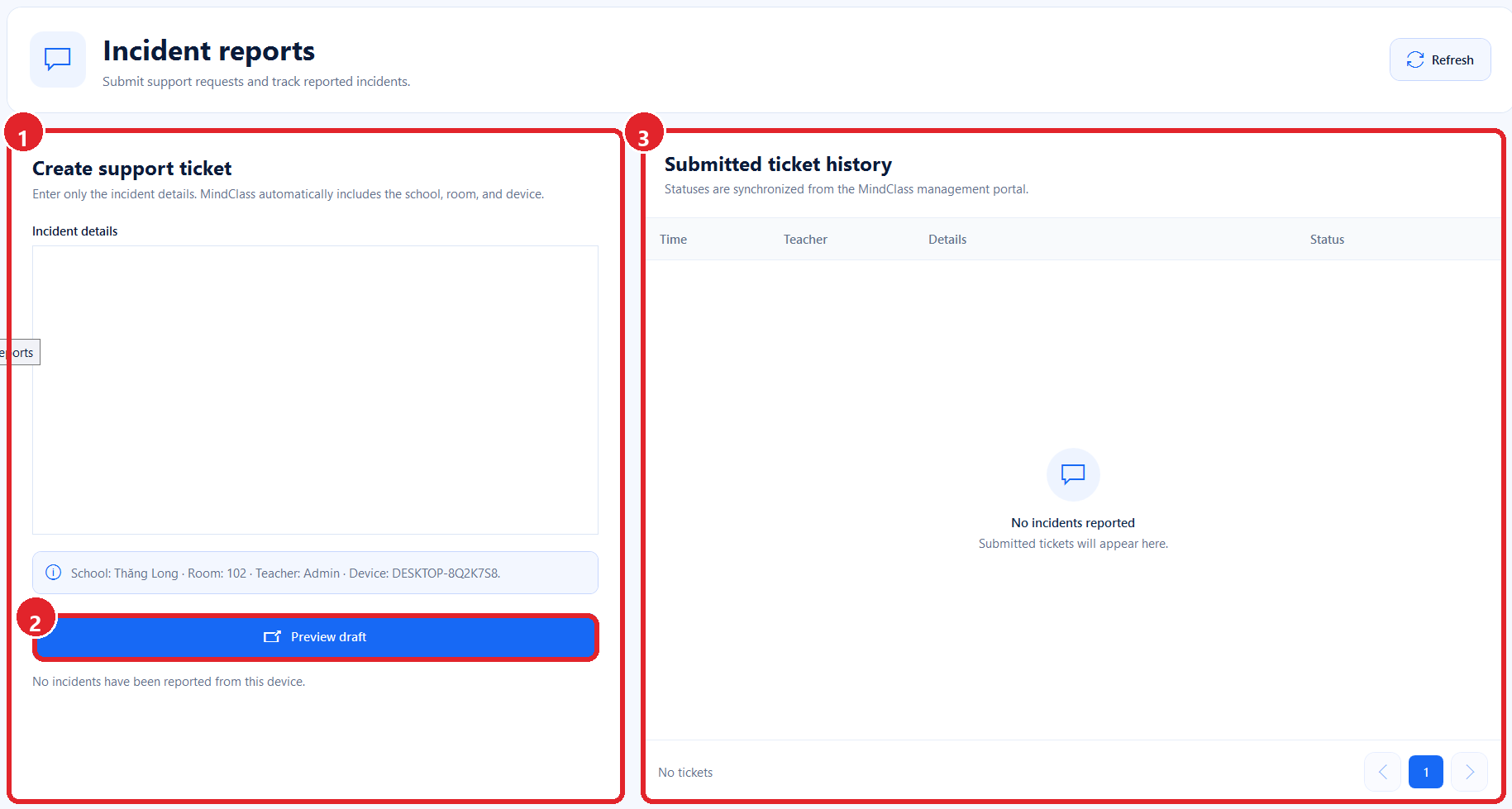Select page 1 in pagination

click(1426, 772)
